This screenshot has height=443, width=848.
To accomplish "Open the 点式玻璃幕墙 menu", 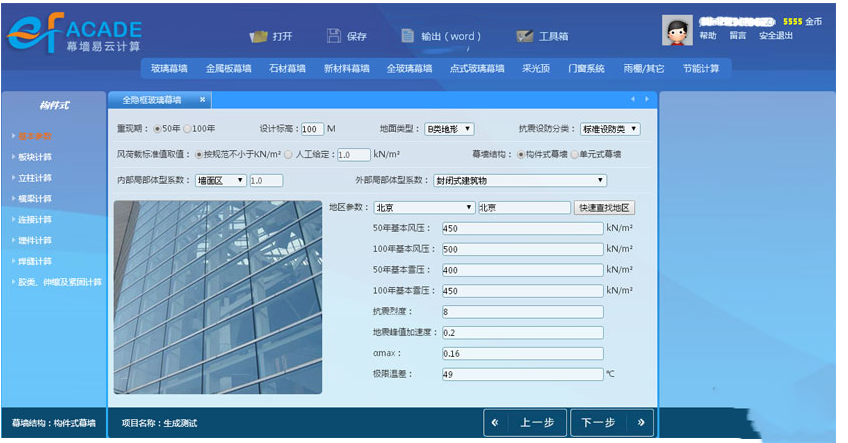I will (477, 69).
